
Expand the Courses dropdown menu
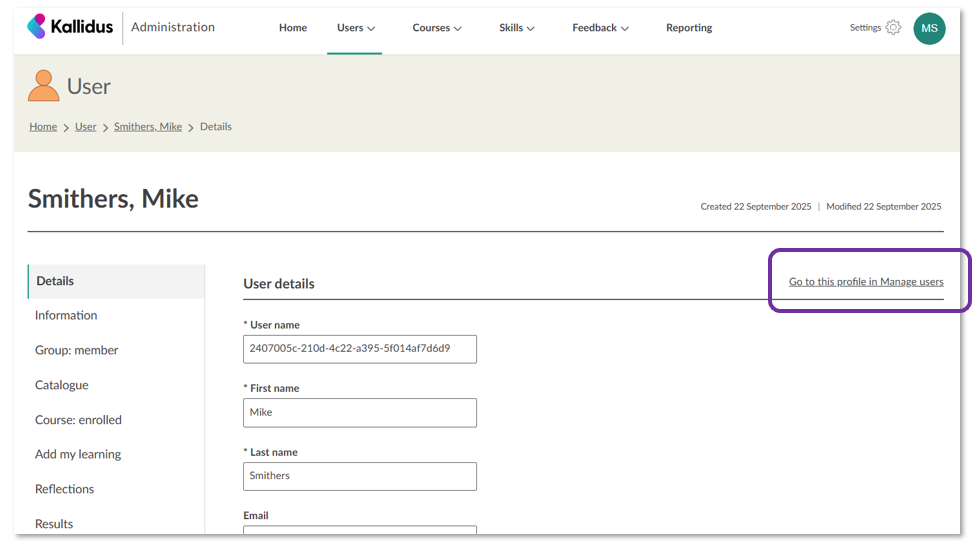point(436,28)
